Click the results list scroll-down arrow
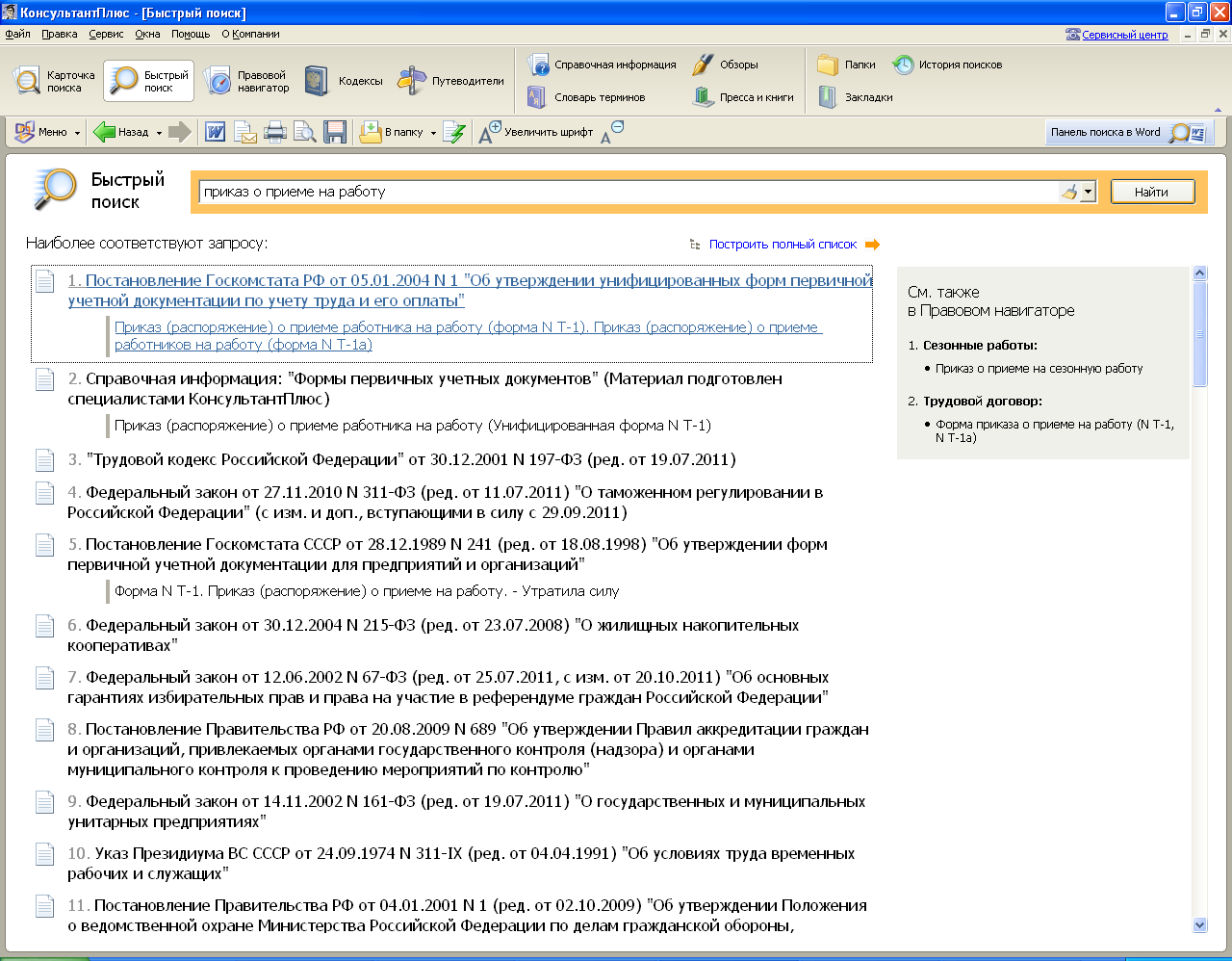The width and height of the screenshot is (1232, 961). pos(1200,925)
